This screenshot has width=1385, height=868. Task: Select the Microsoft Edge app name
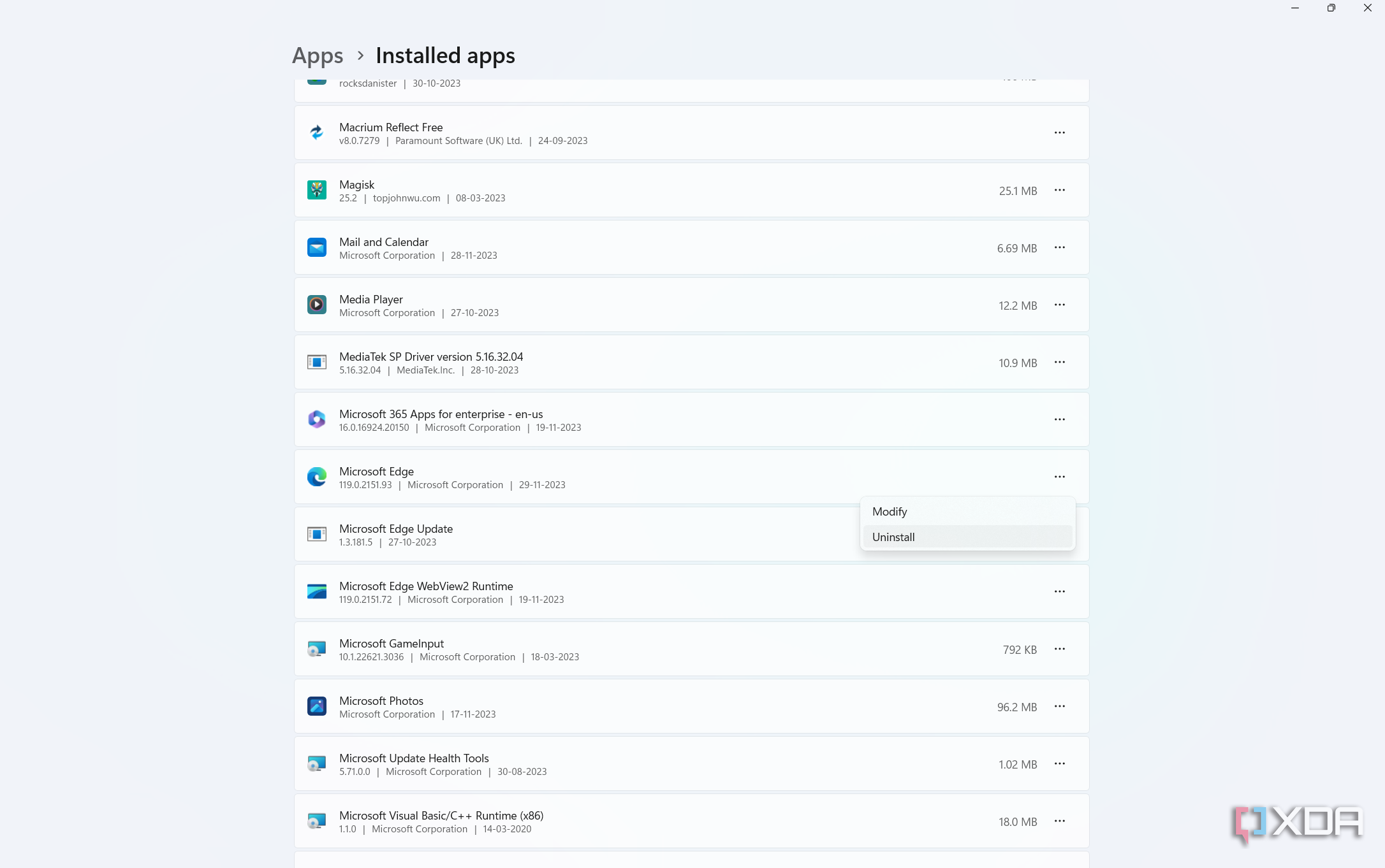(376, 472)
